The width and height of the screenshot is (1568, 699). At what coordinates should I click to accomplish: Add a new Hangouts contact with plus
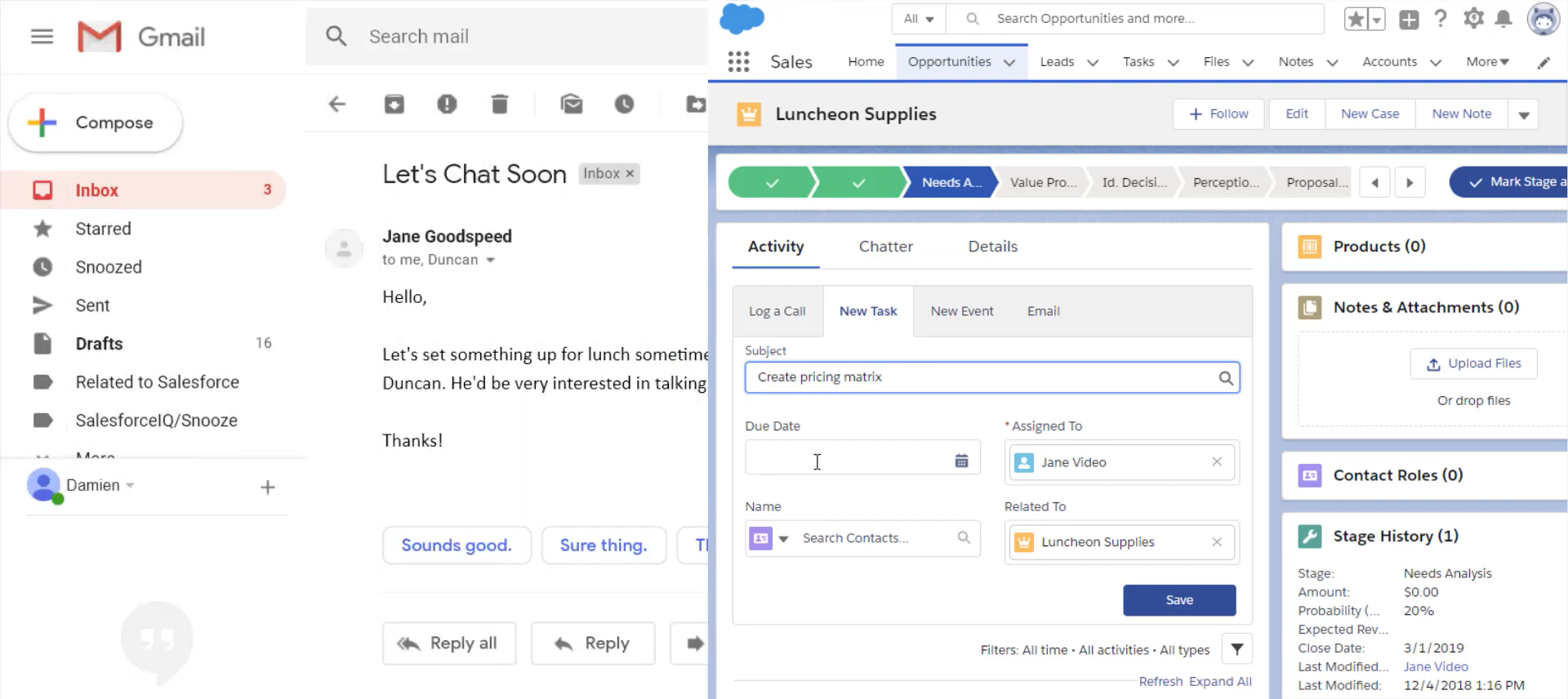[x=267, y=488]
